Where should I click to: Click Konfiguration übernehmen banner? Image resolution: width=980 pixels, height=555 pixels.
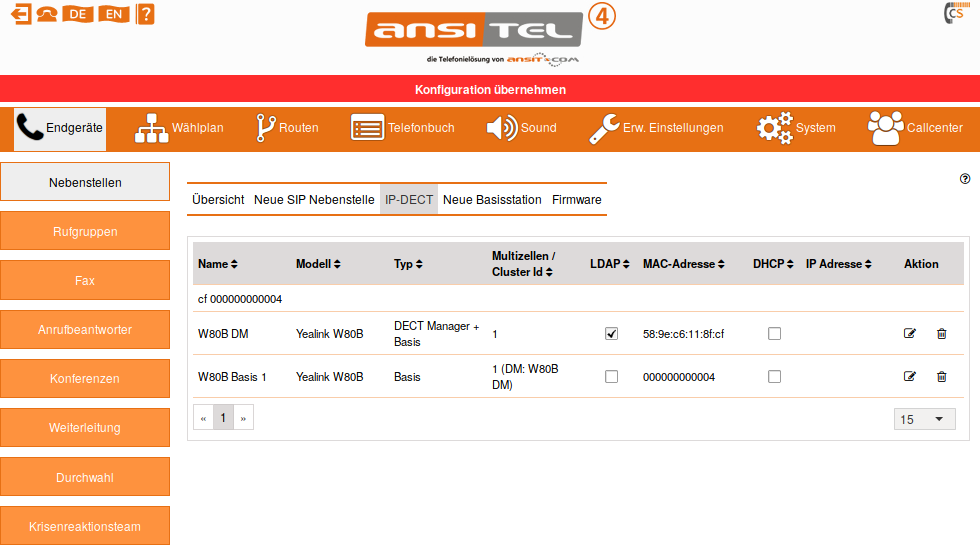click(490, 90)
